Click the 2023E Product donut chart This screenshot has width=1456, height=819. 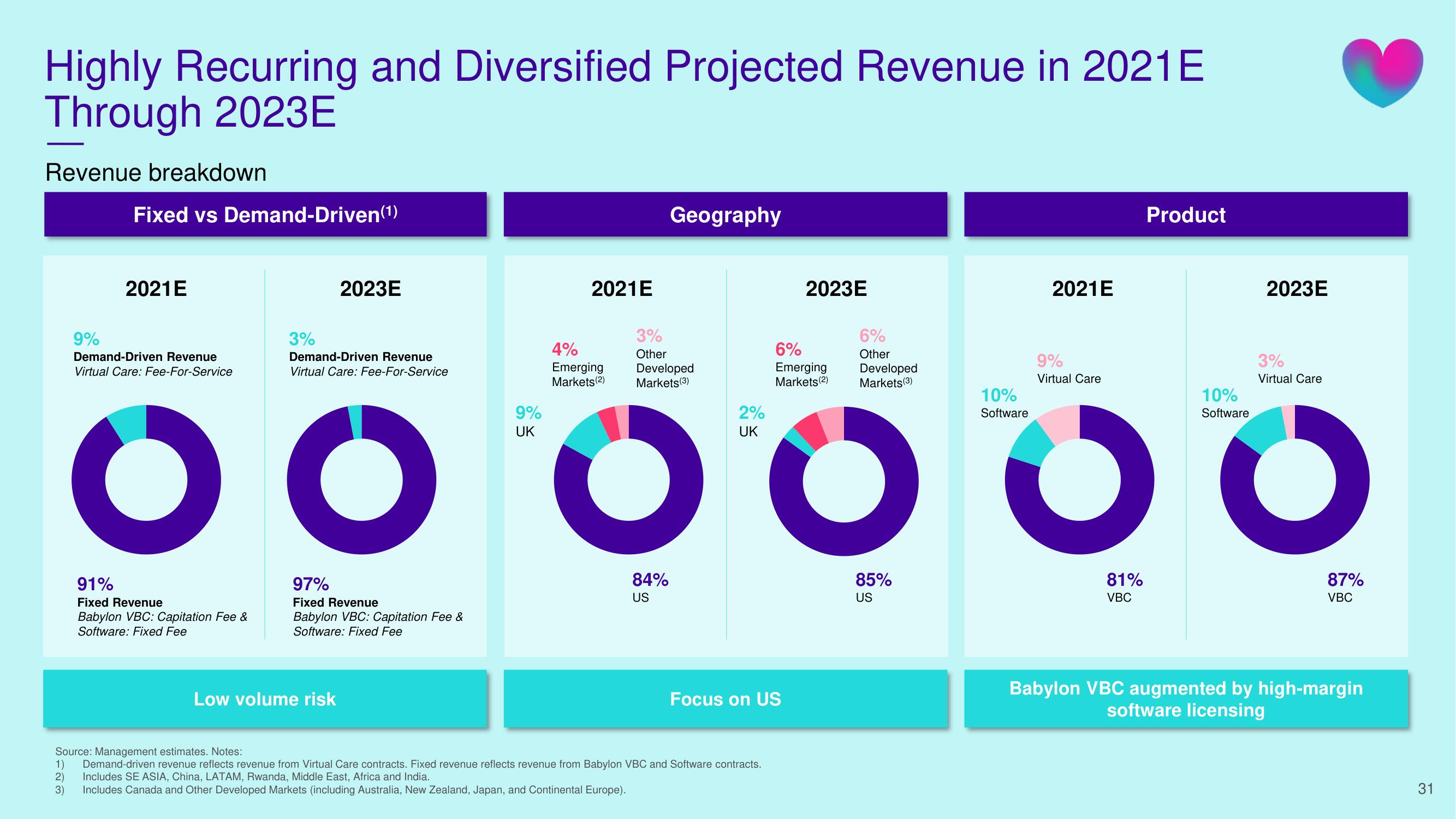click(x=1295, y=480)
